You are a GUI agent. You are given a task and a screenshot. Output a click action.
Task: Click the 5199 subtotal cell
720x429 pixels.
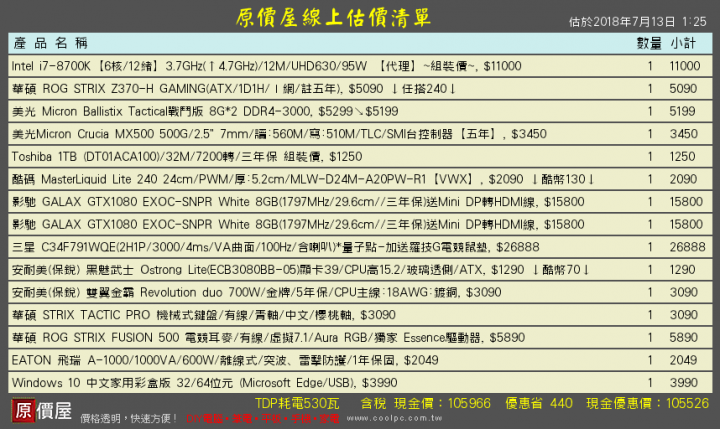(x=683, y=111)
